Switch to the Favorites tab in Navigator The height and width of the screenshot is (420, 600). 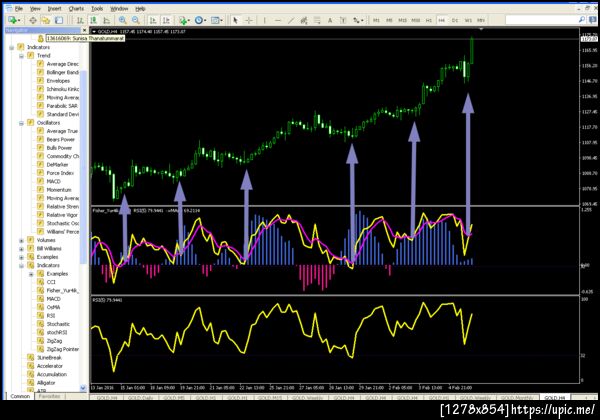(x=49, y=396)
